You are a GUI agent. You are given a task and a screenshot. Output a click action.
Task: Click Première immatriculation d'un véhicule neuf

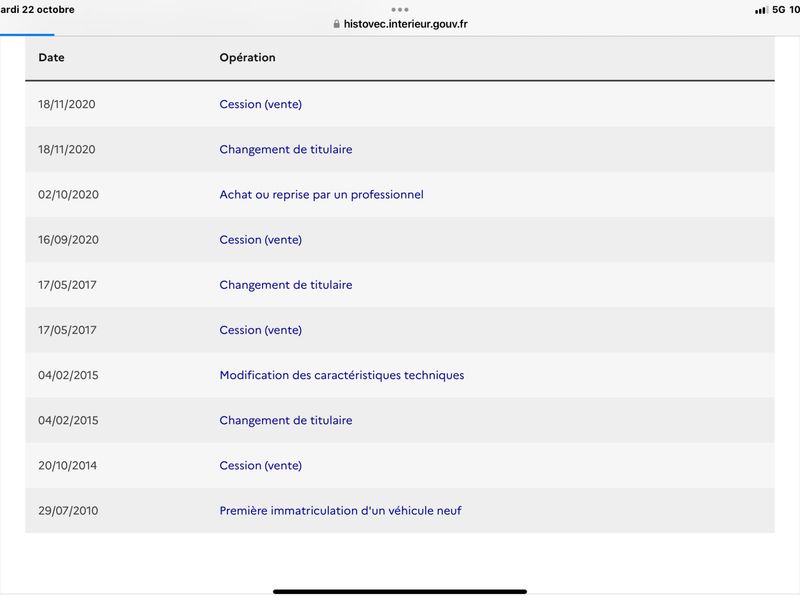pos(340,511)
